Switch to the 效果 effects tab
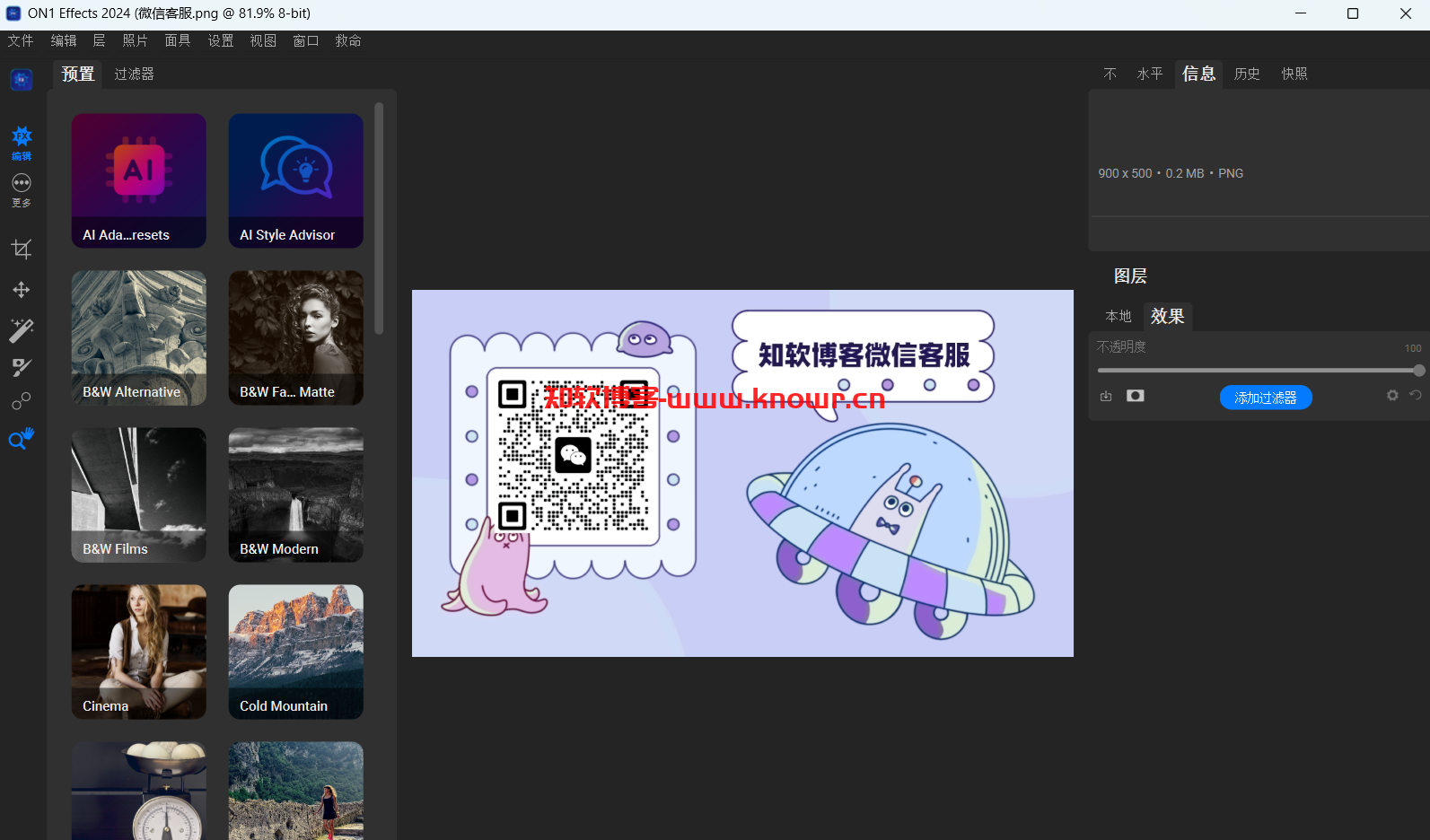 [1168, 316]
